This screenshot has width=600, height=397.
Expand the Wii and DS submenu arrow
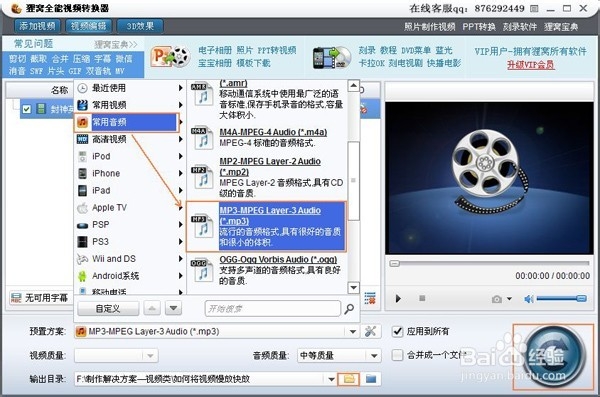180,259
